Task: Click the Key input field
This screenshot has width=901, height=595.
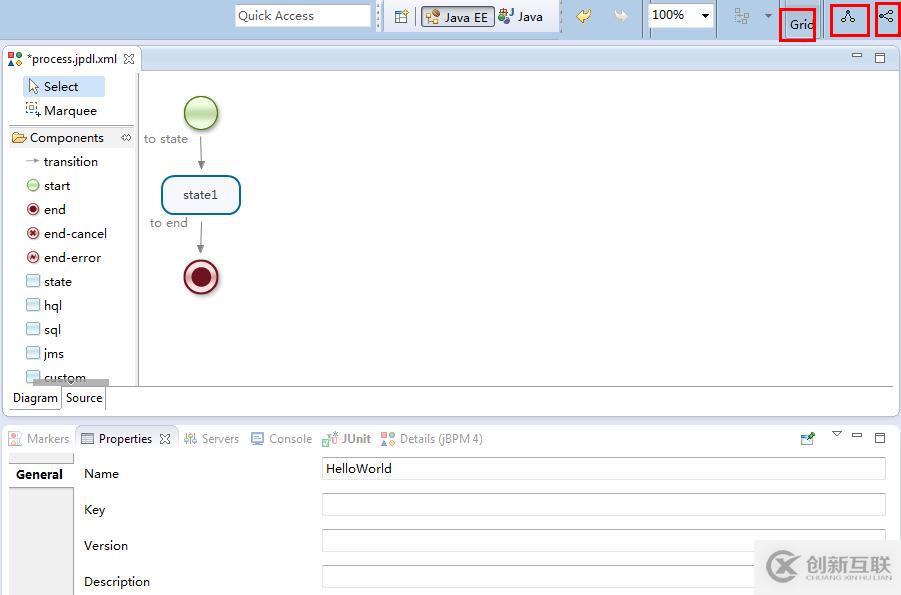Action: (x=603, y=504)
